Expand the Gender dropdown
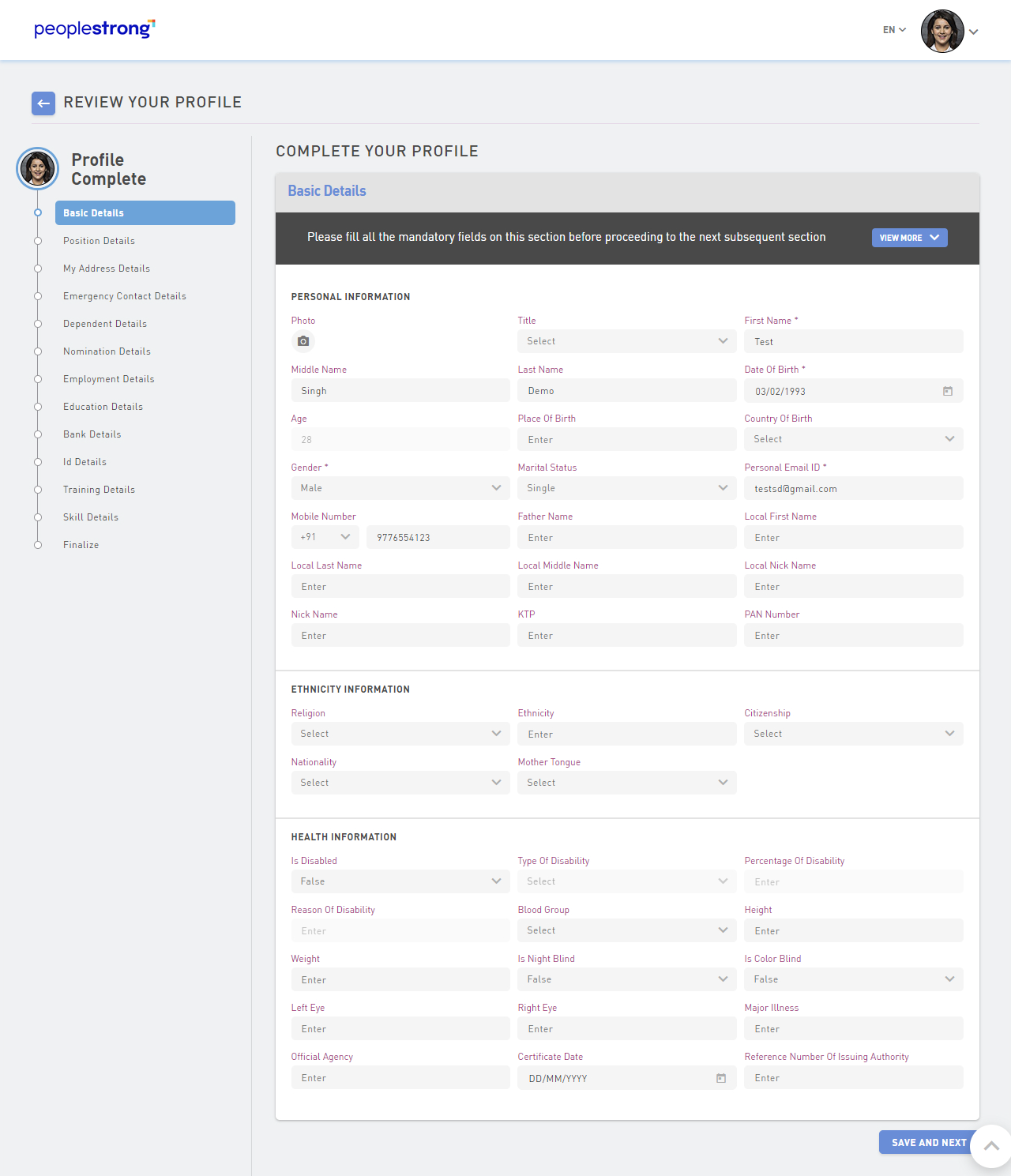The image size is (1011, 1176). [x=400, y=488]
